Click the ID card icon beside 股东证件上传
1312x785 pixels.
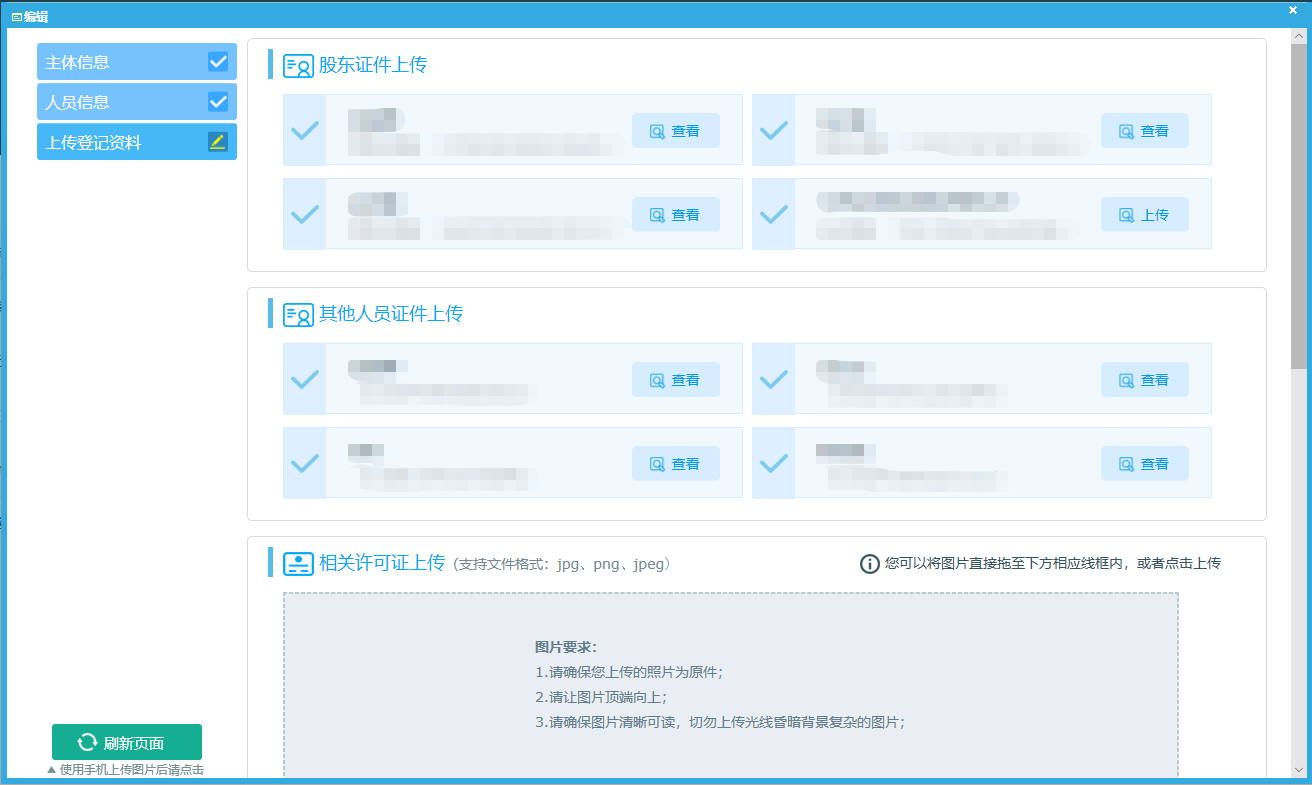298,66
